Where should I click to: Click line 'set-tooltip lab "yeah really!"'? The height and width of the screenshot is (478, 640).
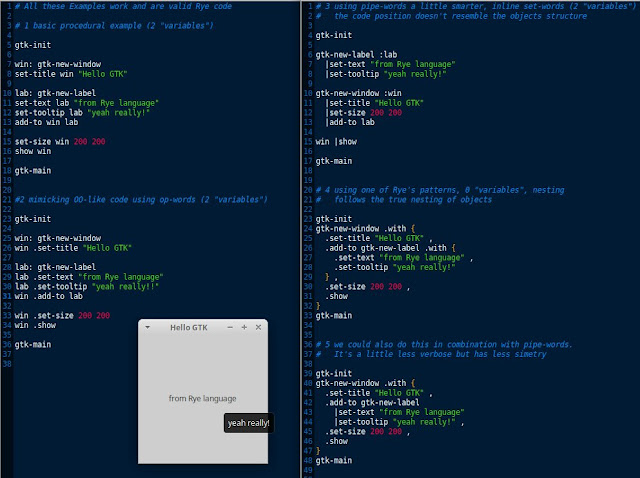pyautogui.click(x=82, y=113)
